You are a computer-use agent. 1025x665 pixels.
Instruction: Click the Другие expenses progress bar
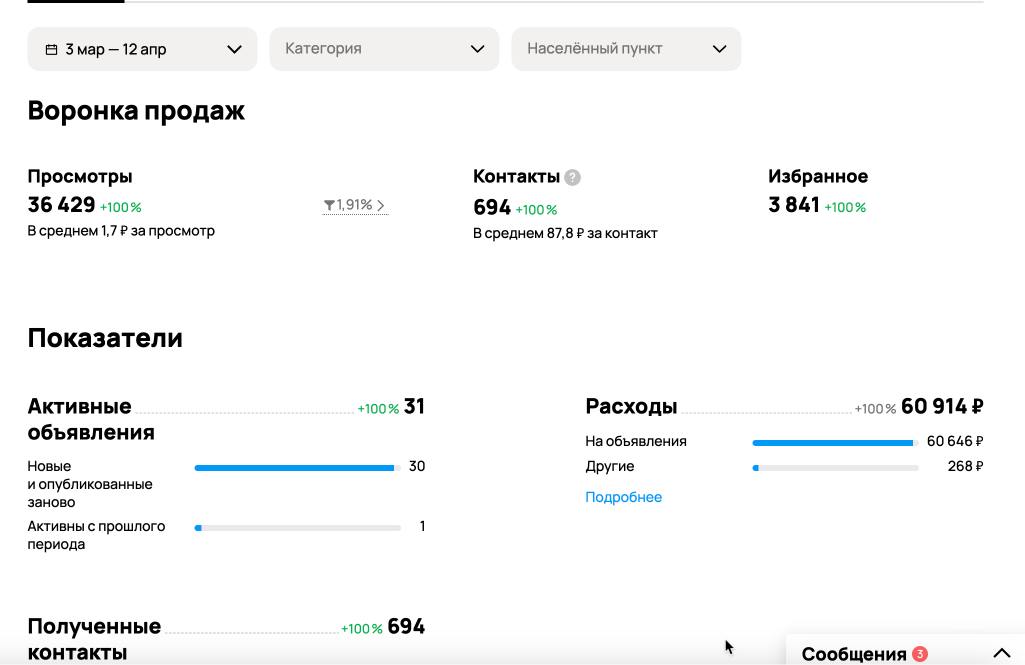[x=835, y=467]
